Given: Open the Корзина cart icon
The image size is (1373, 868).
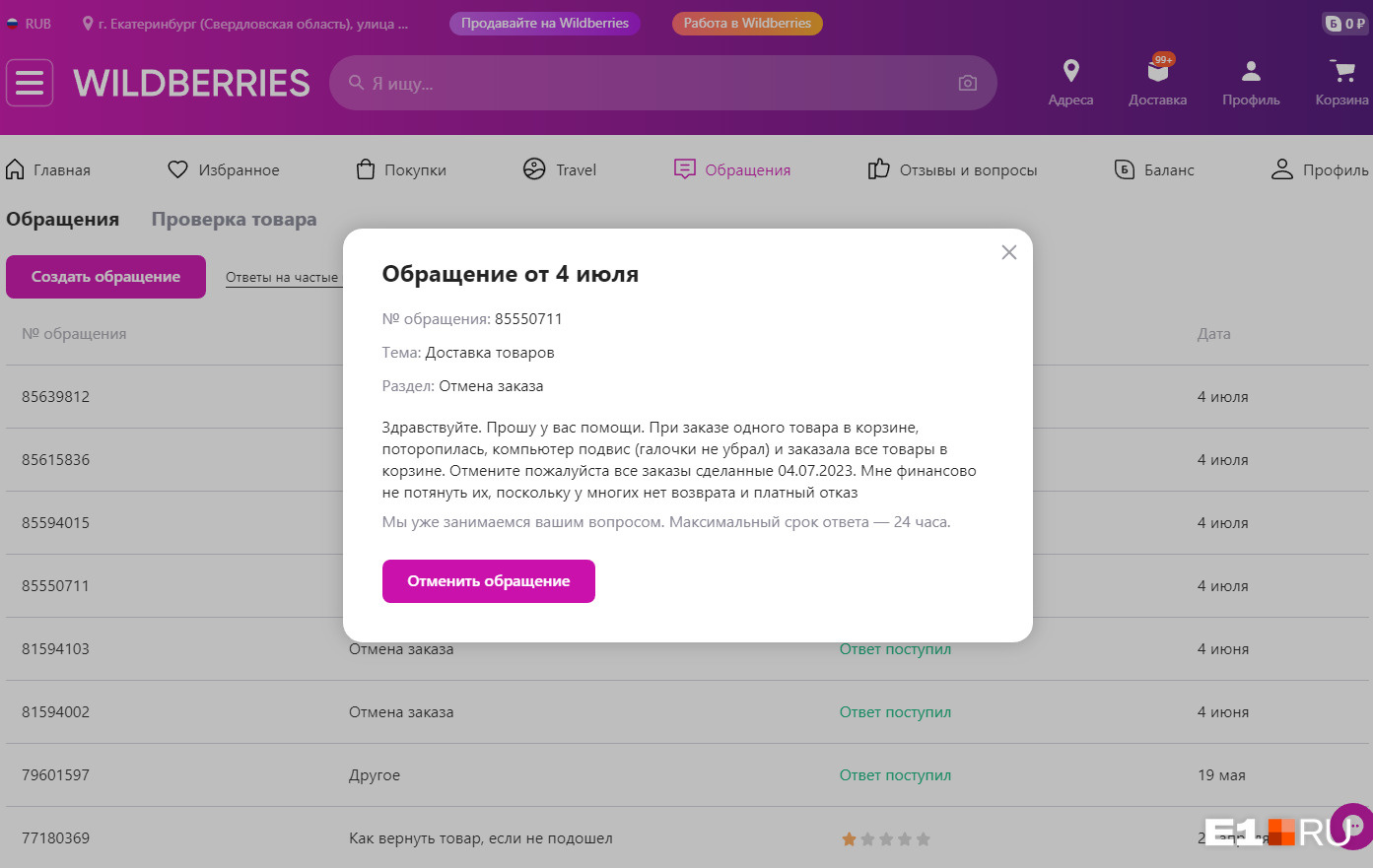Looking at the screenshot, I should [x=1341, y=72].
